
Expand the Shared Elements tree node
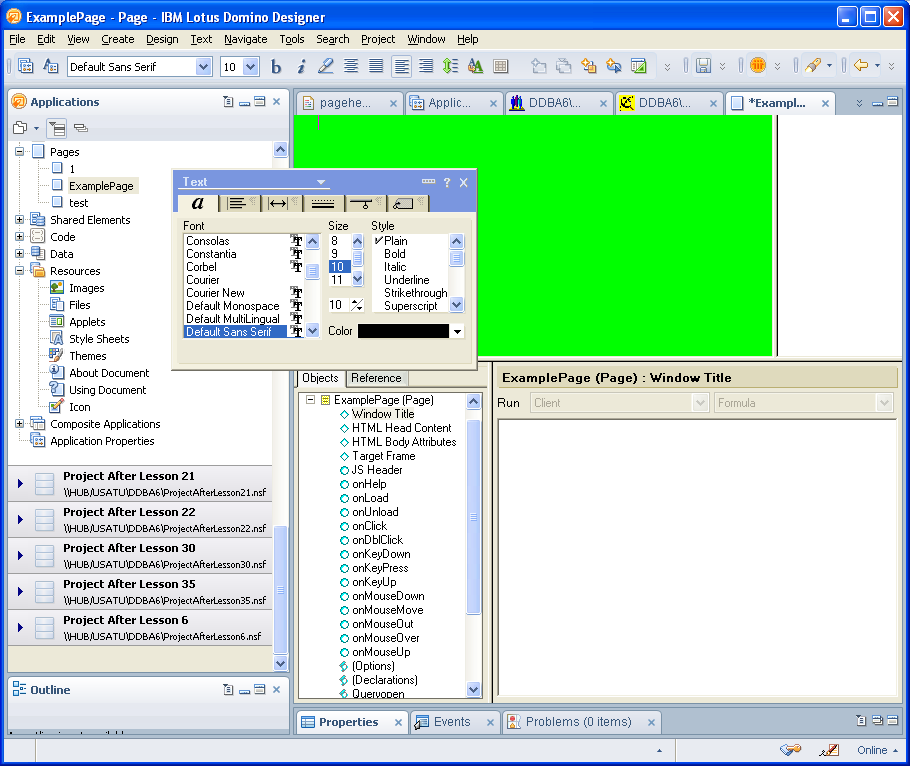click(x=20, y=220)
